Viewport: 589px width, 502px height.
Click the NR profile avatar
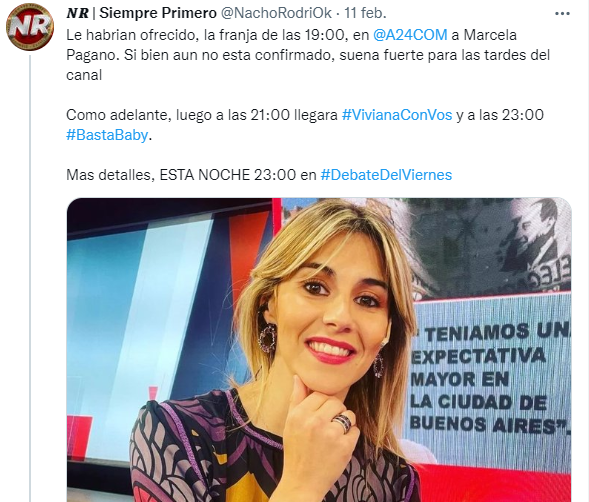(x=30, y=27)
